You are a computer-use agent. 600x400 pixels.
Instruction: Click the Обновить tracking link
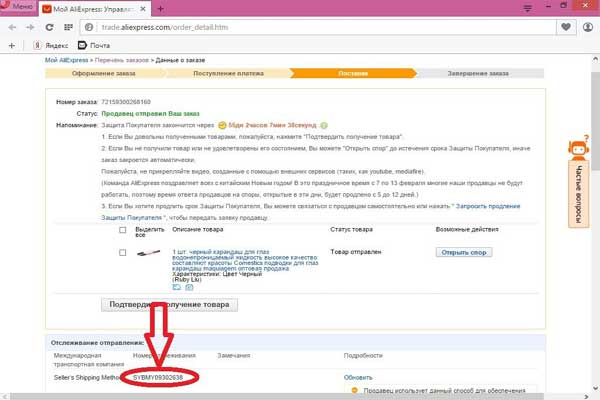[358, 377]
